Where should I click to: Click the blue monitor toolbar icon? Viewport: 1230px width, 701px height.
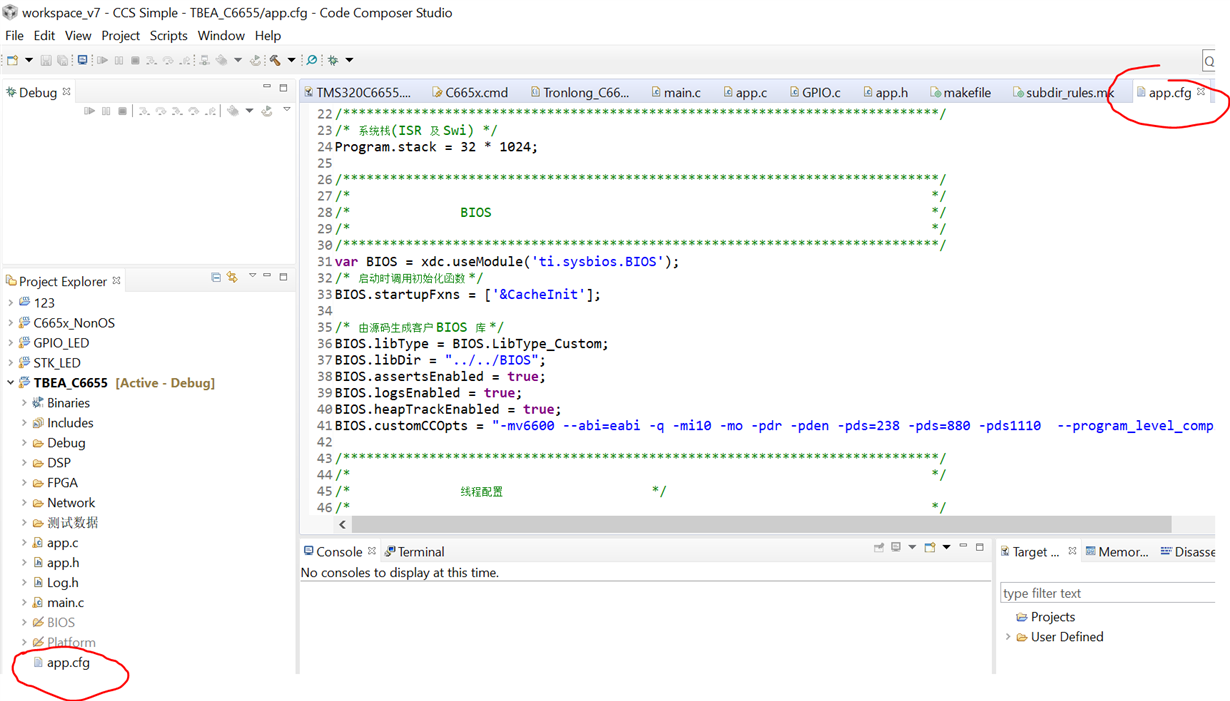pos(83,60)
